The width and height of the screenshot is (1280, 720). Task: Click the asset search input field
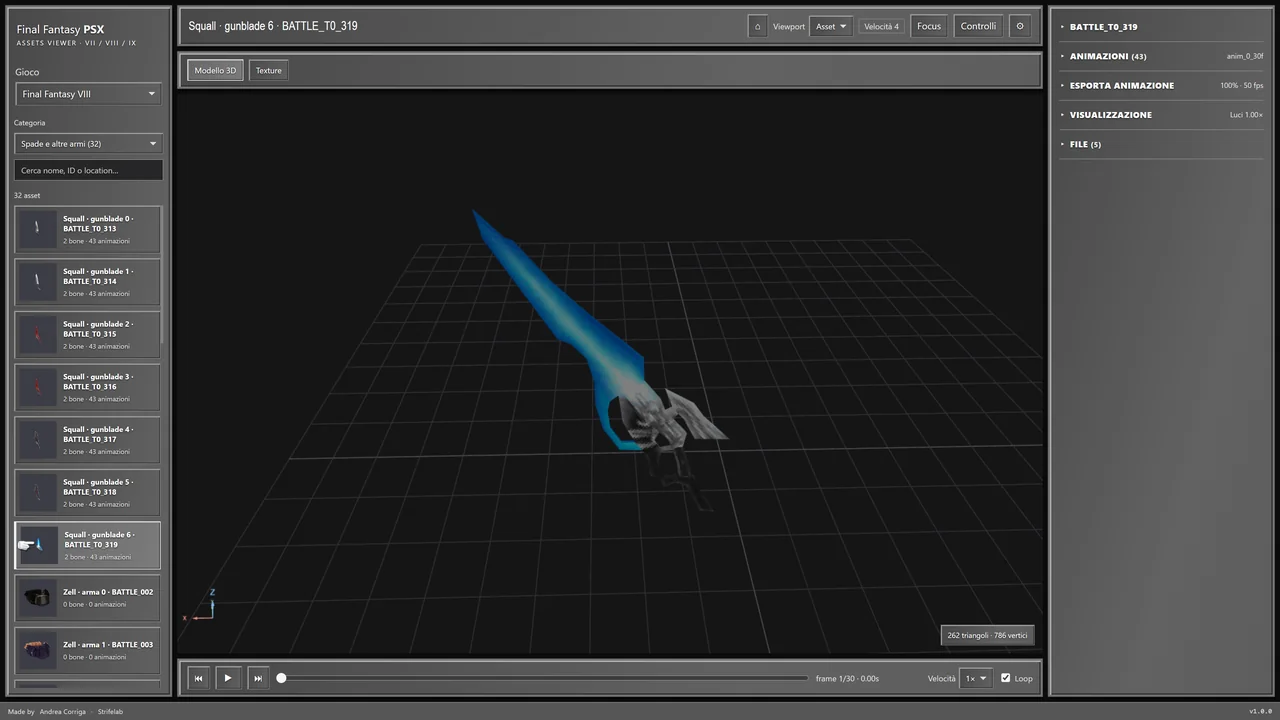point(88,171)
